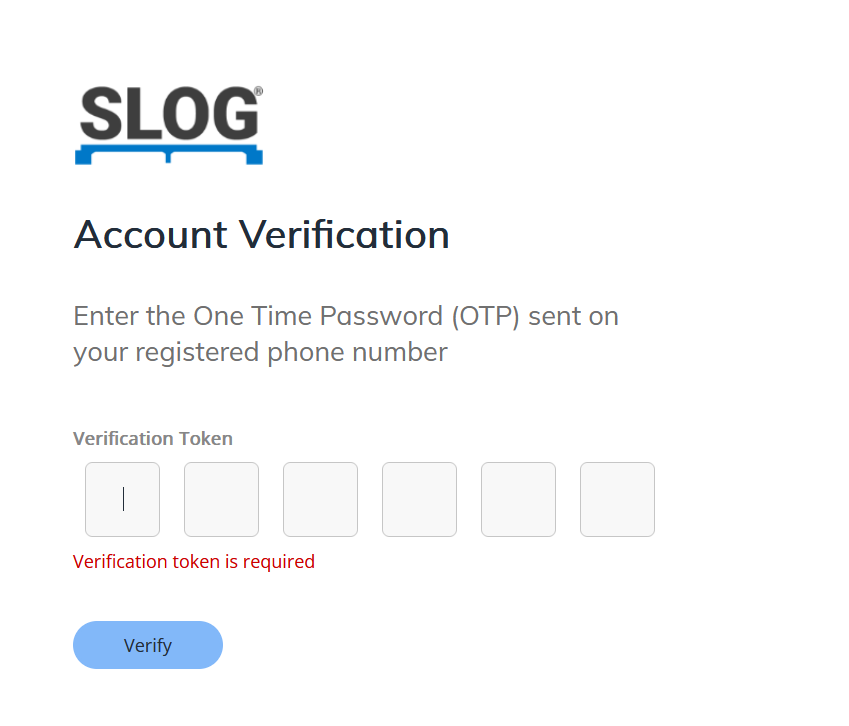Image resolution: width=849 pixels, height=726 pixels.
Task: Click the "Verification token is required" error
Action: pos(193,562)
